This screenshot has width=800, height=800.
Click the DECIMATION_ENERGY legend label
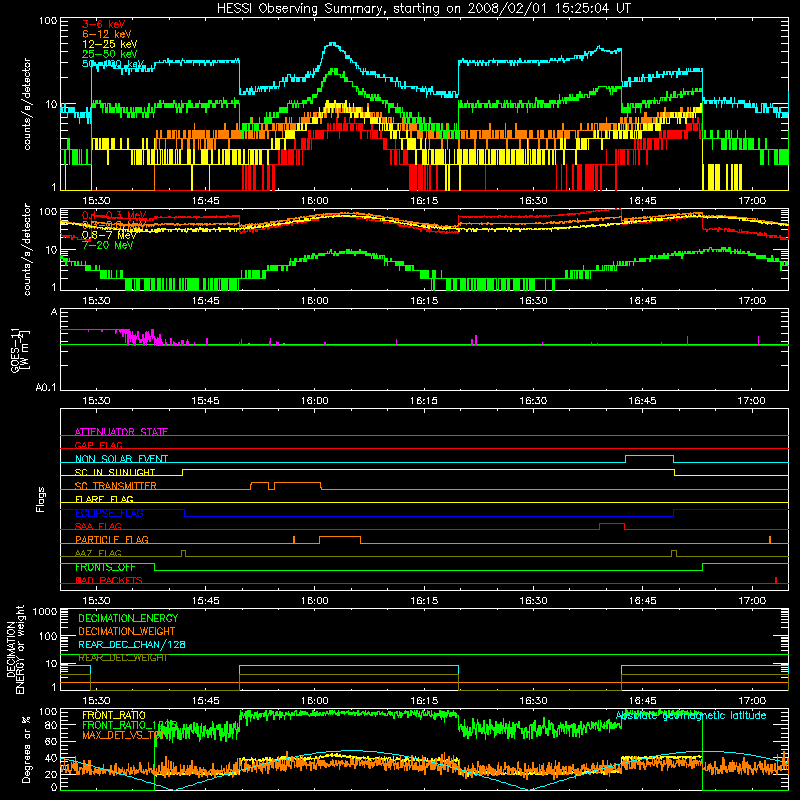pyautogui.click(x=128, y=618)
